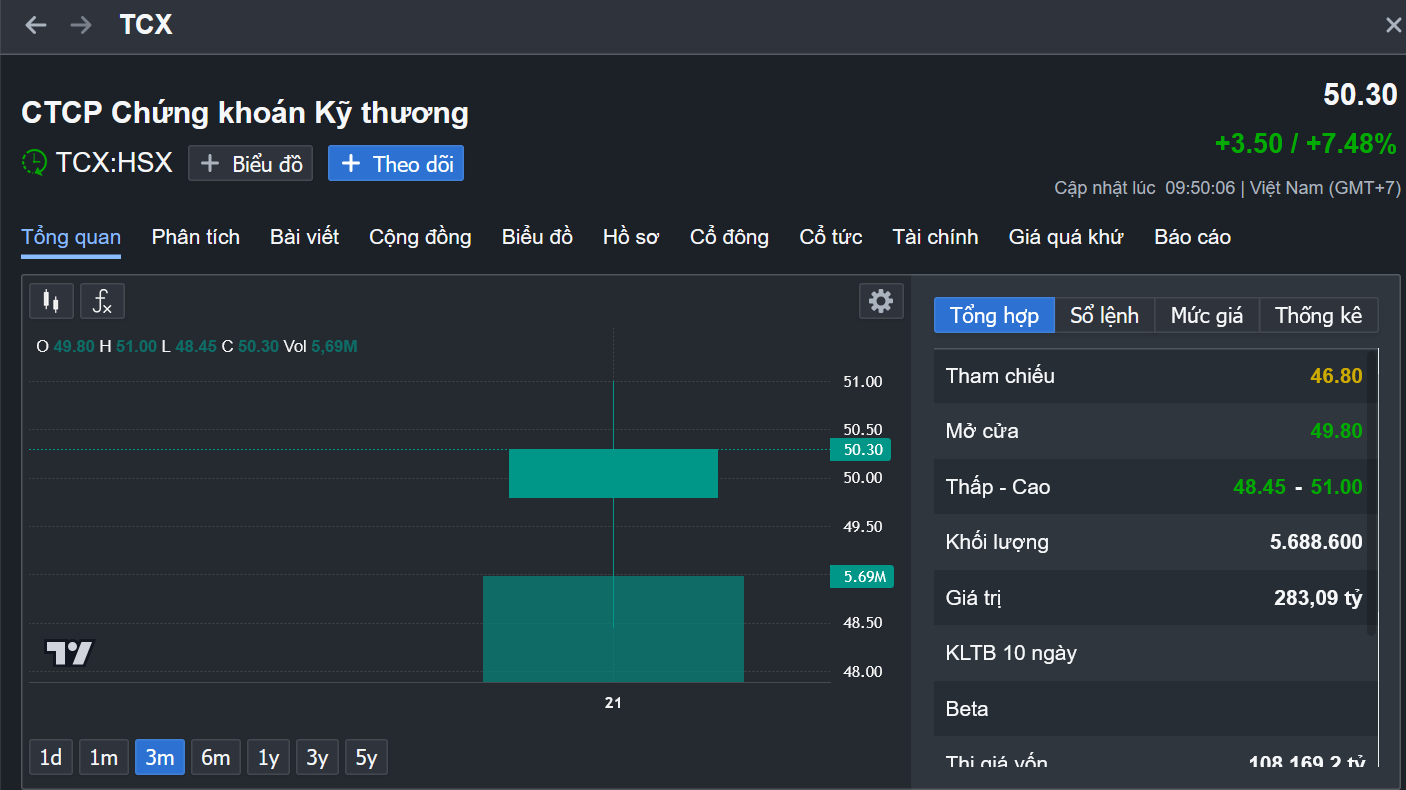The image size is (1406, 790).
Task: Click the TradingView logo on chart
Action: [69, 654]
